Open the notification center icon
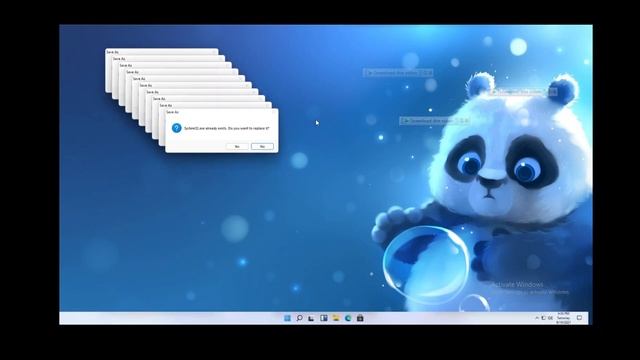The height and width of the screenshot is (360, 640). pyautogui.click(x=579, y=318)
